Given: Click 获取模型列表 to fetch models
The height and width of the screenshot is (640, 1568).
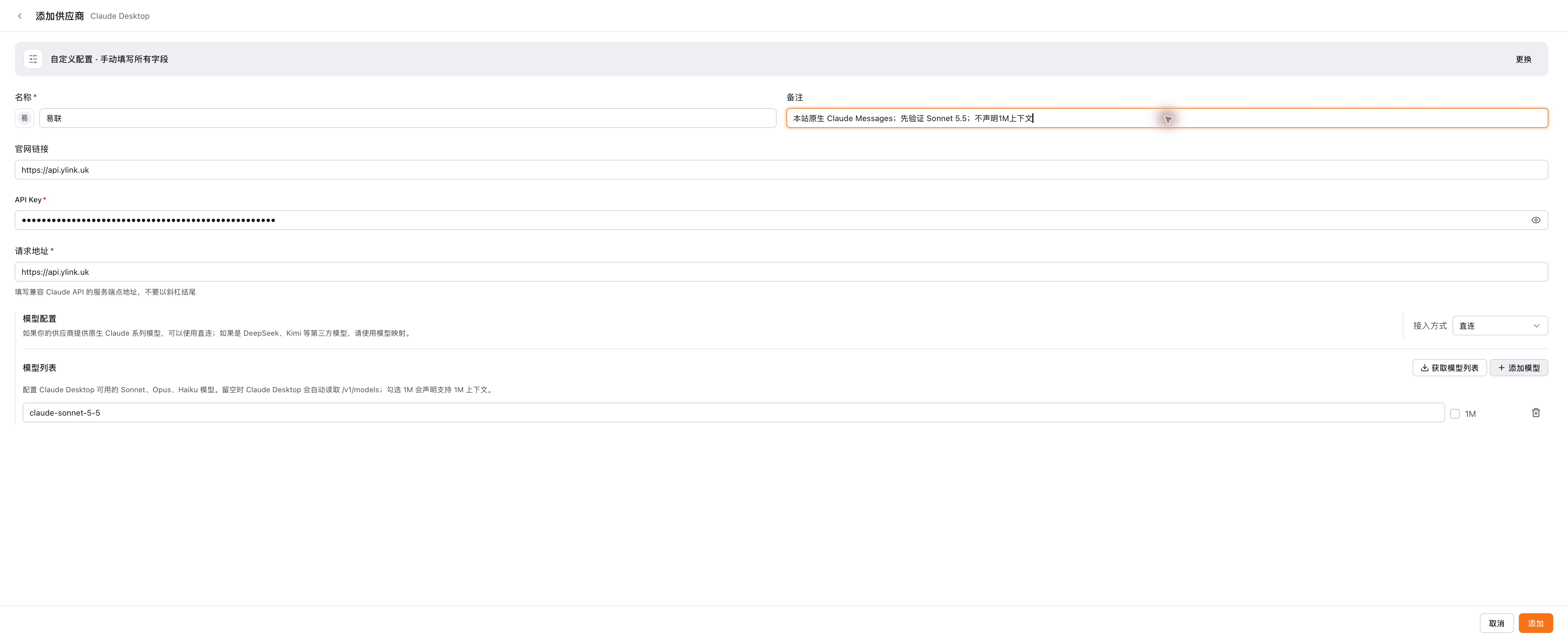Looking at the screenshot, I should point(1449,368).
